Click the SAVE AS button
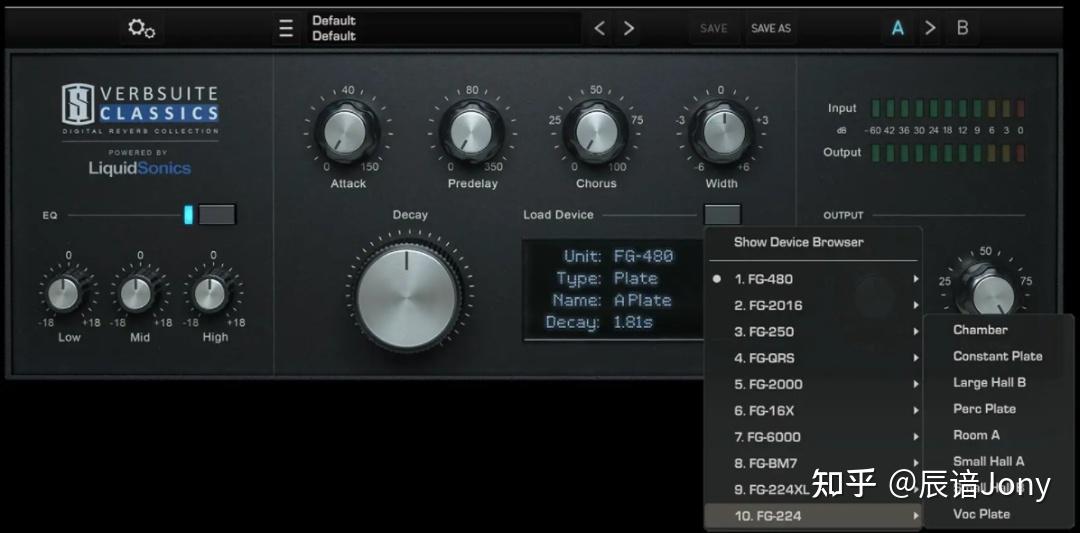This screenshot has height=533, width=1080. pyautogui.click(x=771, y=28)
